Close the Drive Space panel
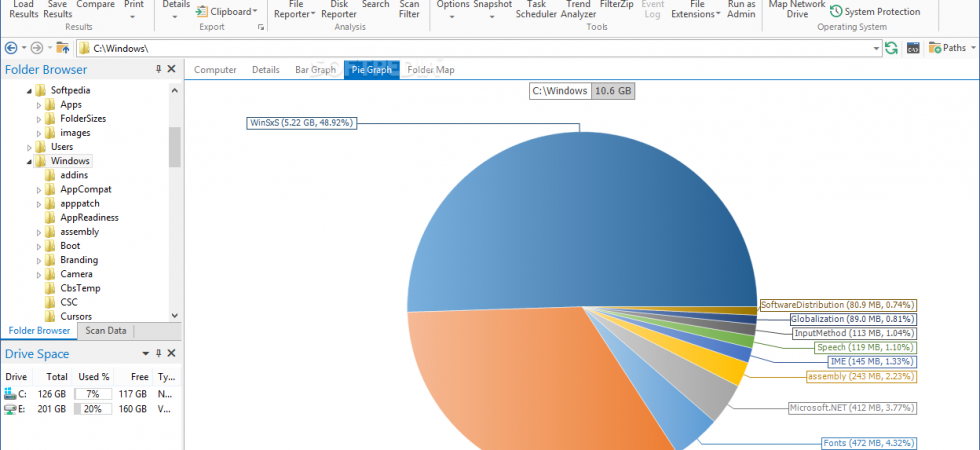Screen dimensions: 980x450 point(172,354)
